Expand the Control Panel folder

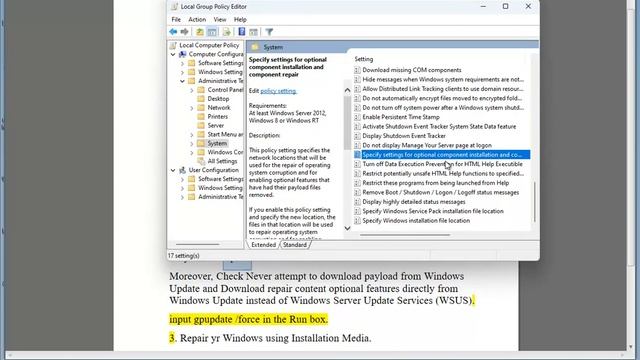click(x=192, y=90)
